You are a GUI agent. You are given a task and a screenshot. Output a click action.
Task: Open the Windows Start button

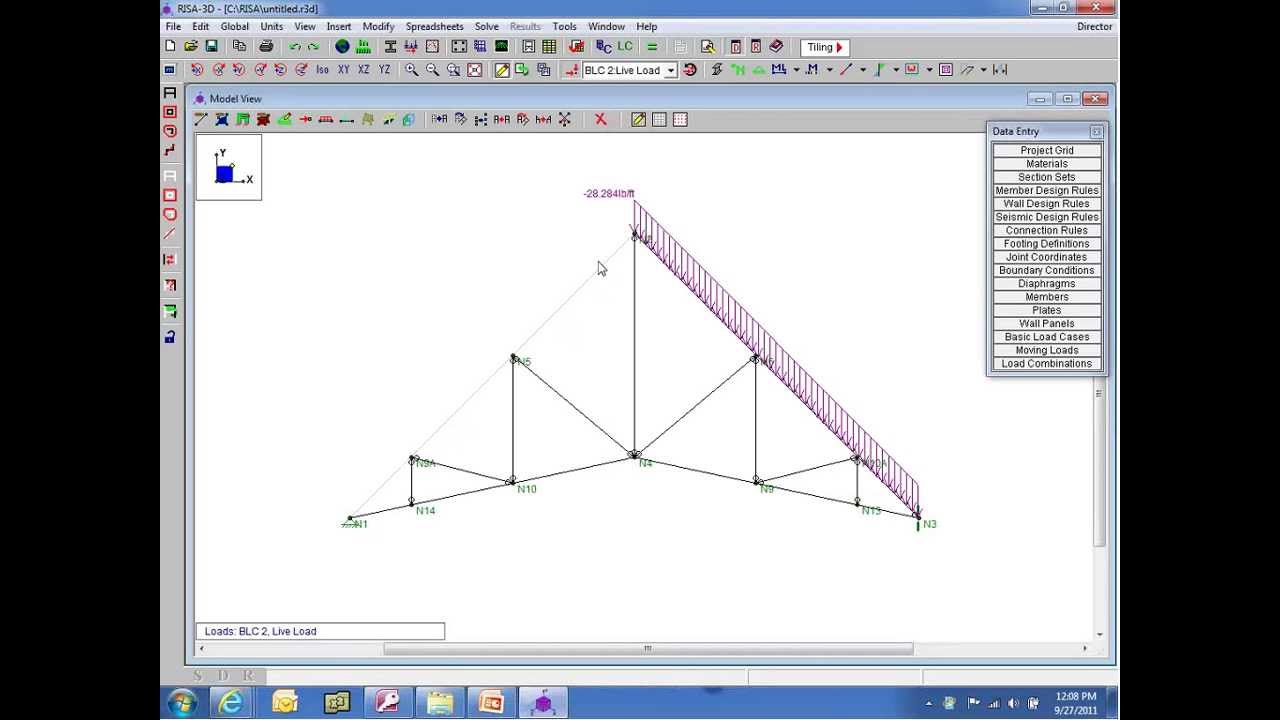tap(182, 703)
